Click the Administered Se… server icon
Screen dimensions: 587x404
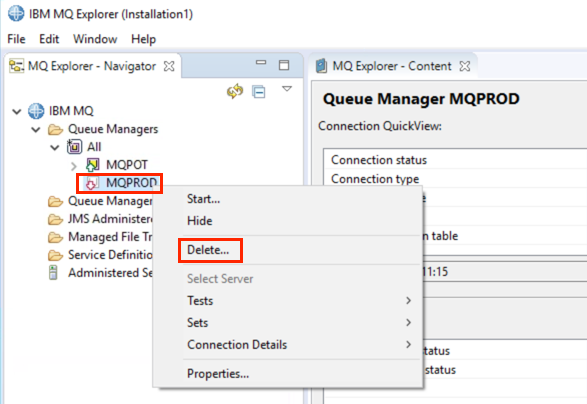[53, 273]
